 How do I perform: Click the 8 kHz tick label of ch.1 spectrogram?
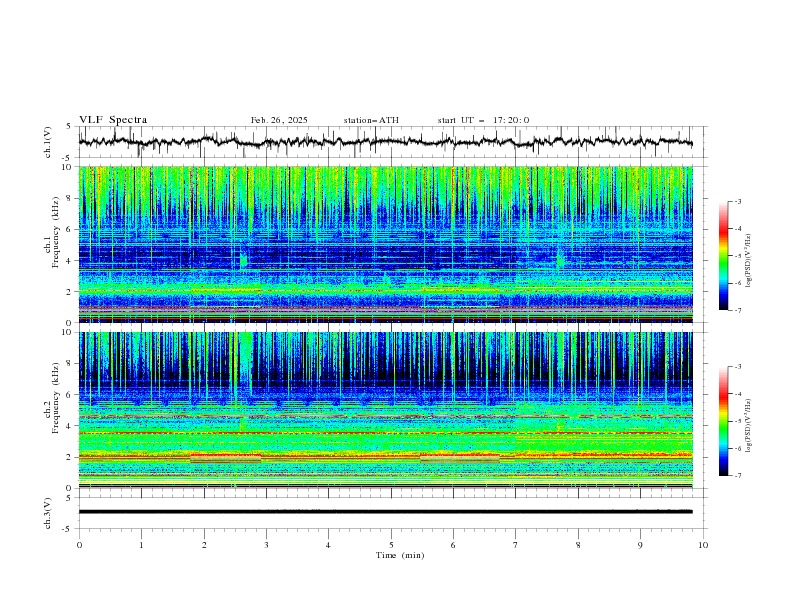point(70,198)
